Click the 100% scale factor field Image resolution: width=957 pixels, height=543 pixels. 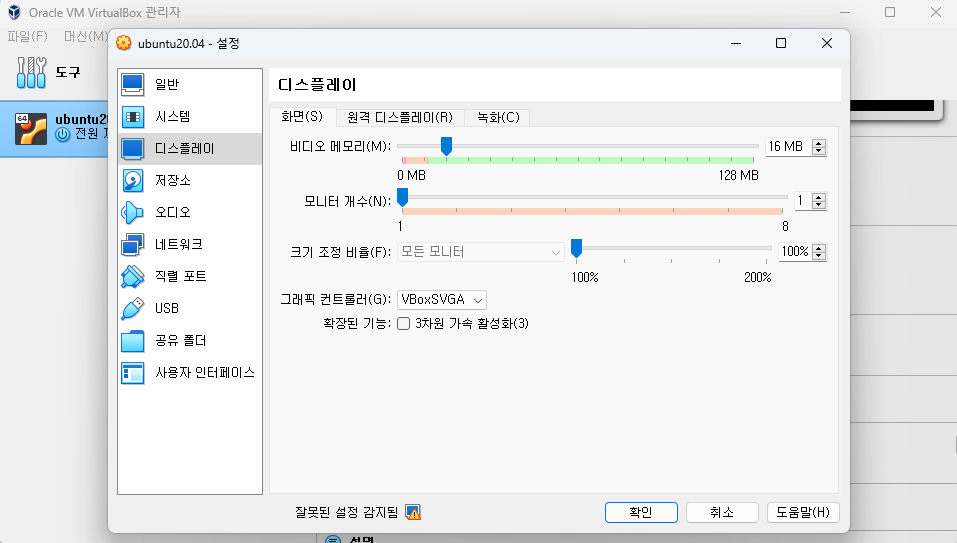795,251
